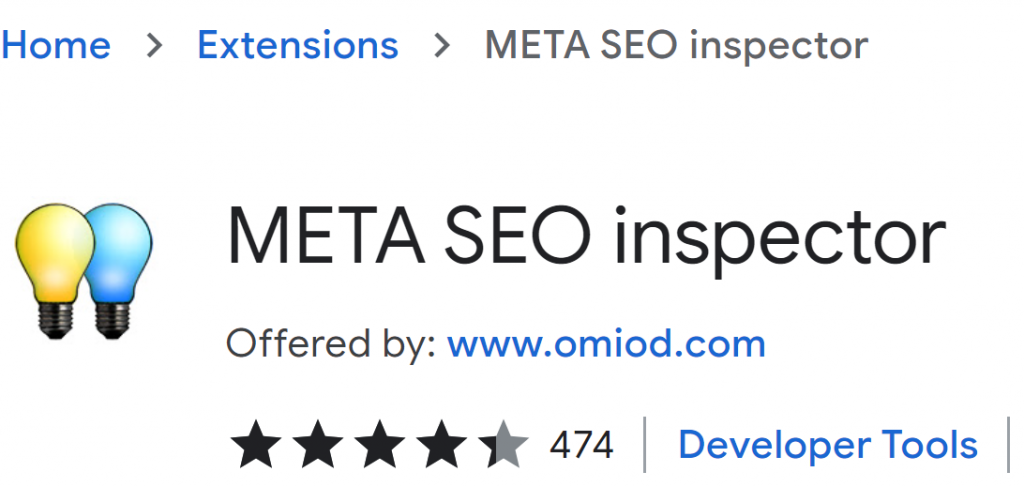Open the Extensions breadcrumb link
The image size is (1024, 487).
pyautogui.click(x=298, y=45)
